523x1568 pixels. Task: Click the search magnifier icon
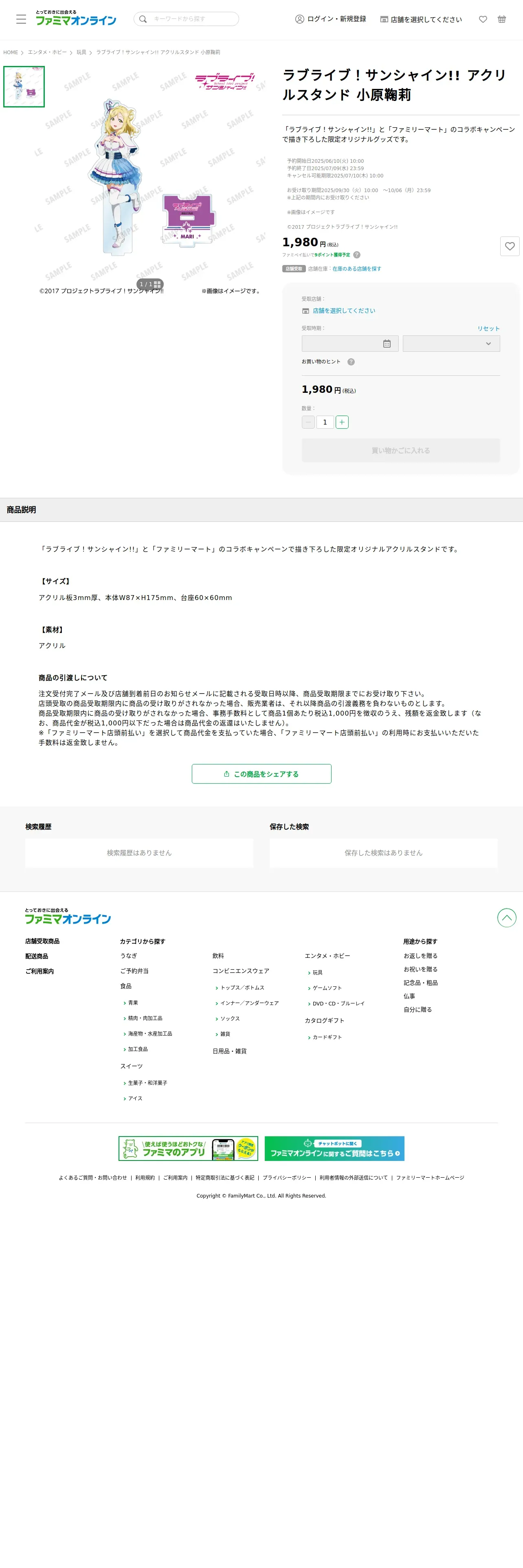point(143,19)
